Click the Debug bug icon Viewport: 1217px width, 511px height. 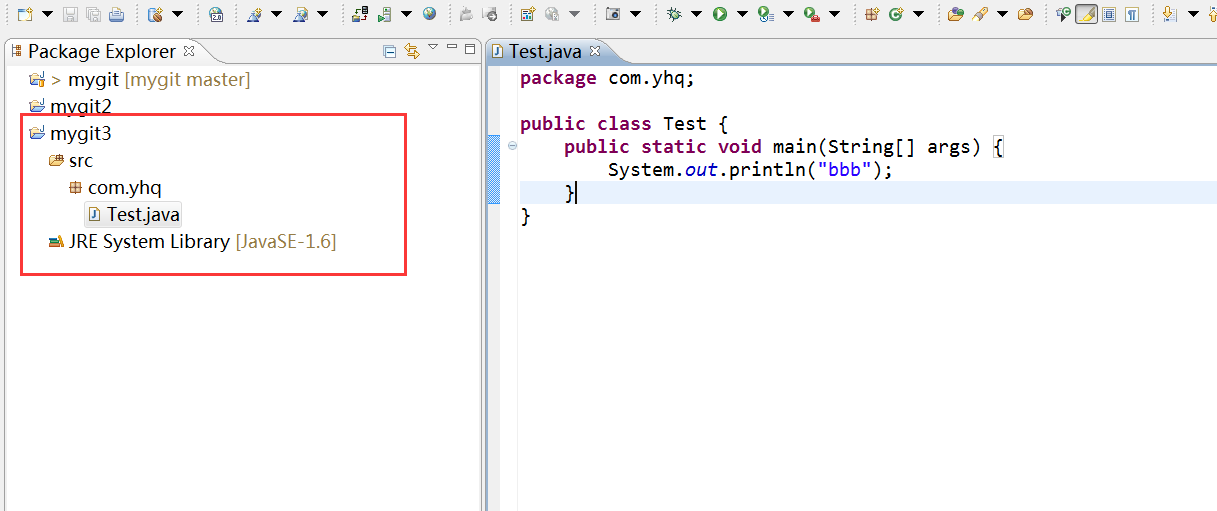click(x=674, y=14)
